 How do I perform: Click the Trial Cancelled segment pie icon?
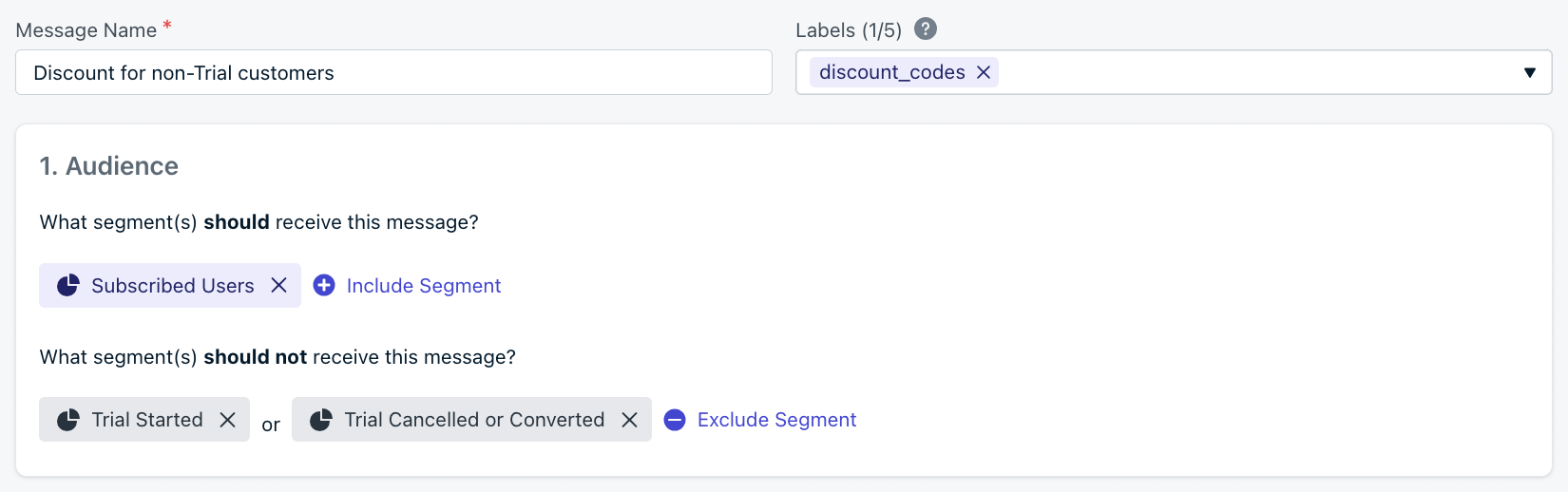320,420
